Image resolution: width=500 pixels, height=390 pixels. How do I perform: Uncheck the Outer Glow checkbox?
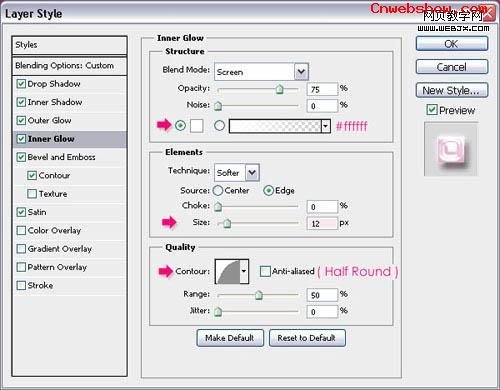(x=21, y=120)
